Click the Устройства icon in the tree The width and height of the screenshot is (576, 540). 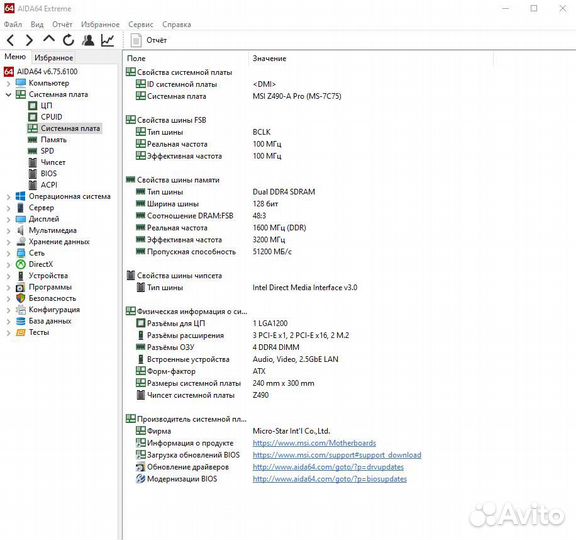pos(21,276)
